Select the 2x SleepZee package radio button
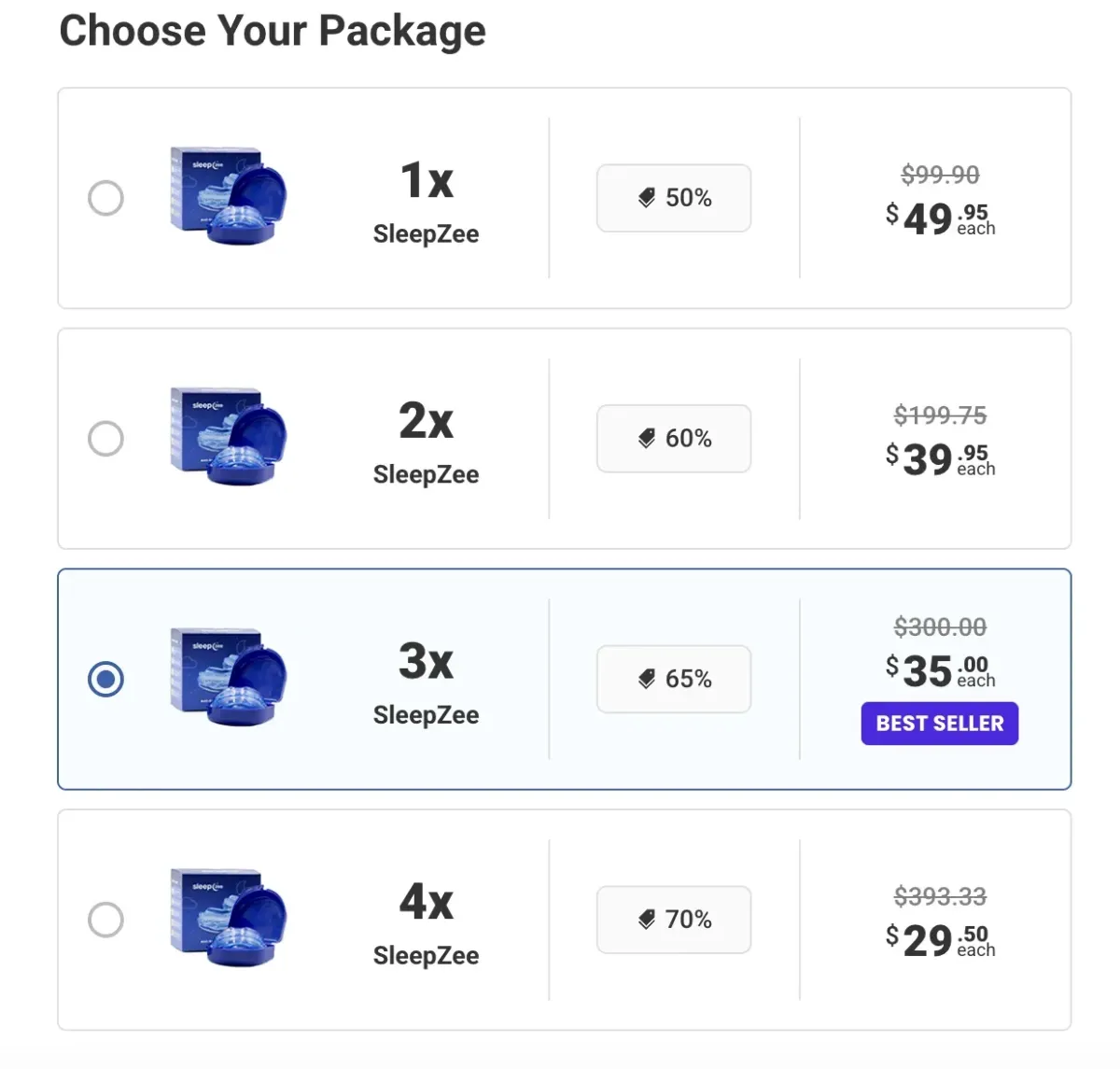Viewport: 1120px width, 1069px height. pos(105,438)
